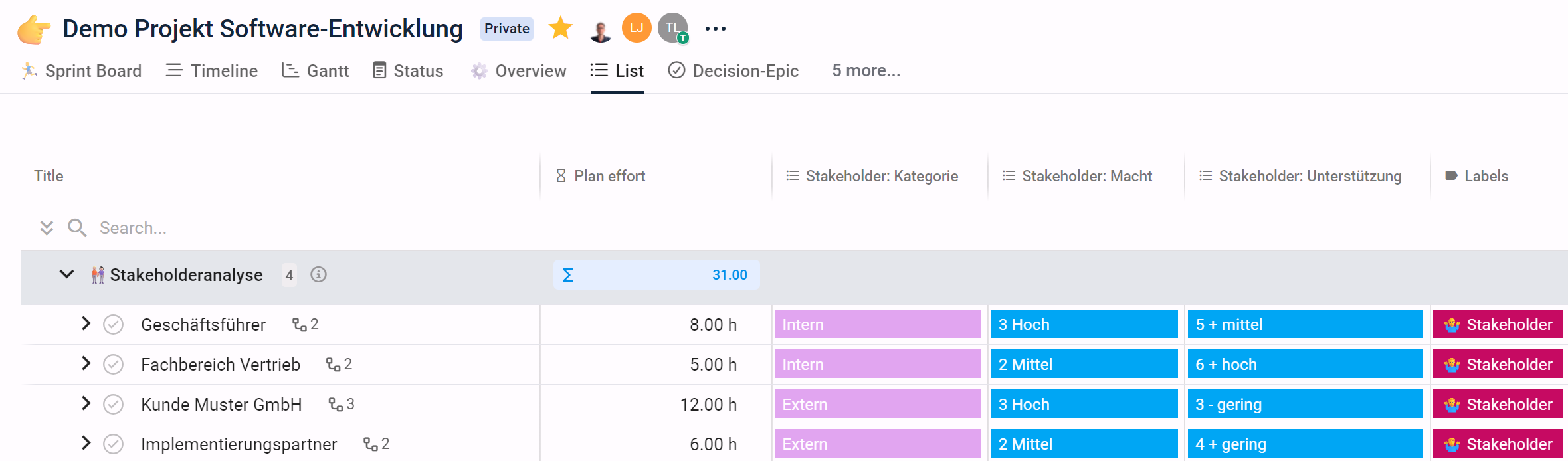Click the Stakeholder: Unterstützung column header
This screenshot has width=1568, height=461.
[1301, 176]
